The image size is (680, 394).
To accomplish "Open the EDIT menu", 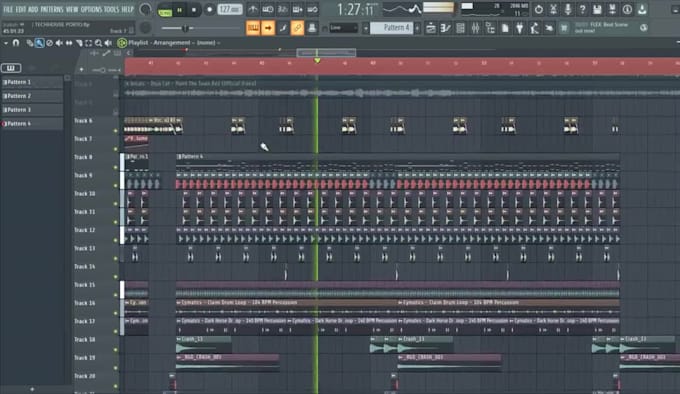I will (x=20, y=9).
